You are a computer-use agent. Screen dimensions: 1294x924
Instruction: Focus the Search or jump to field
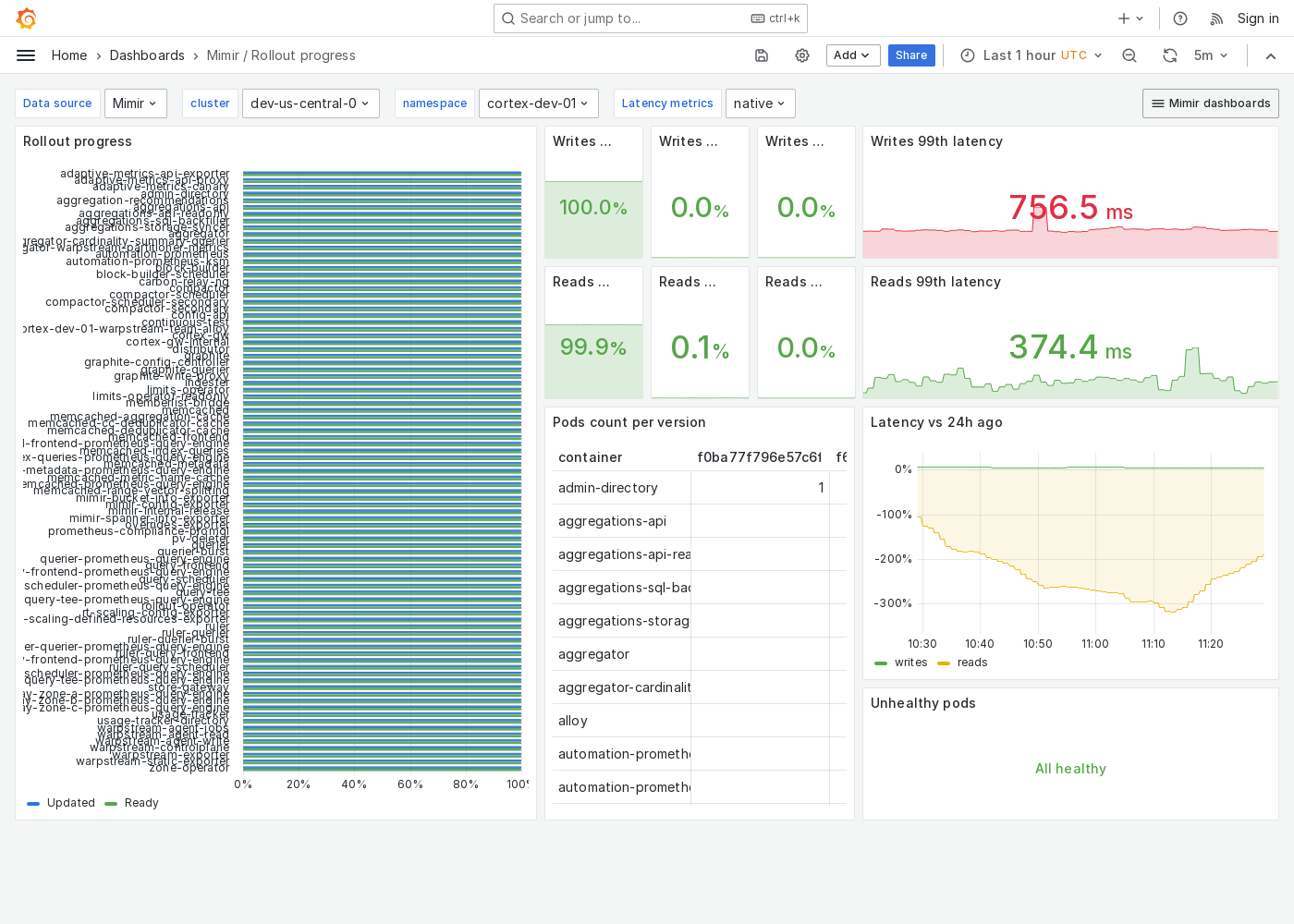(651, 18)
